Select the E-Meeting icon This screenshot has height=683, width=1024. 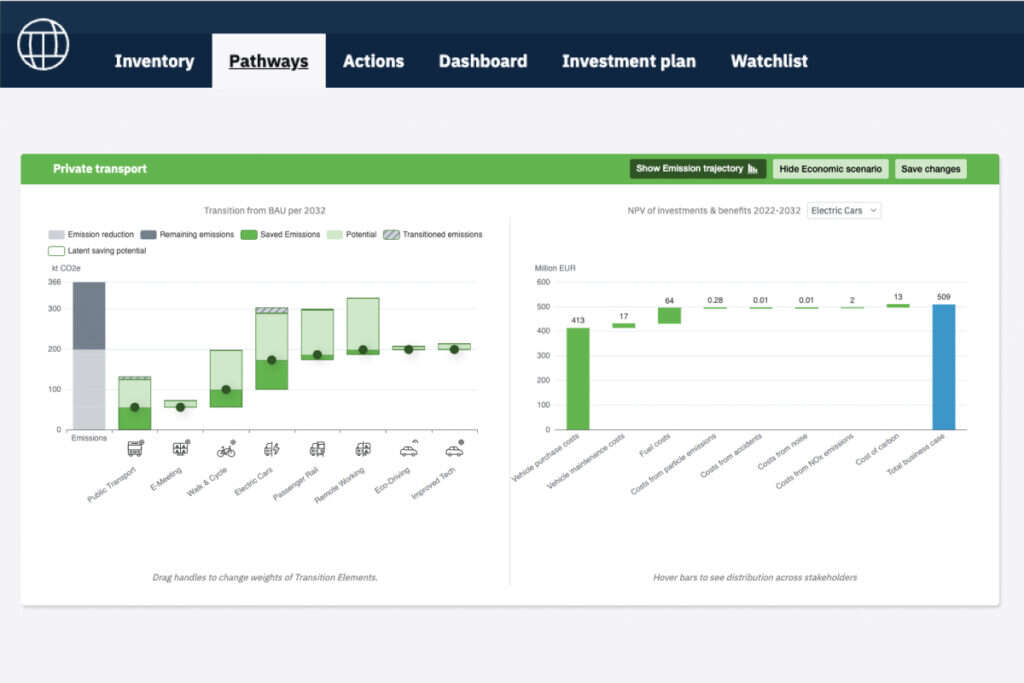(181, 448)
